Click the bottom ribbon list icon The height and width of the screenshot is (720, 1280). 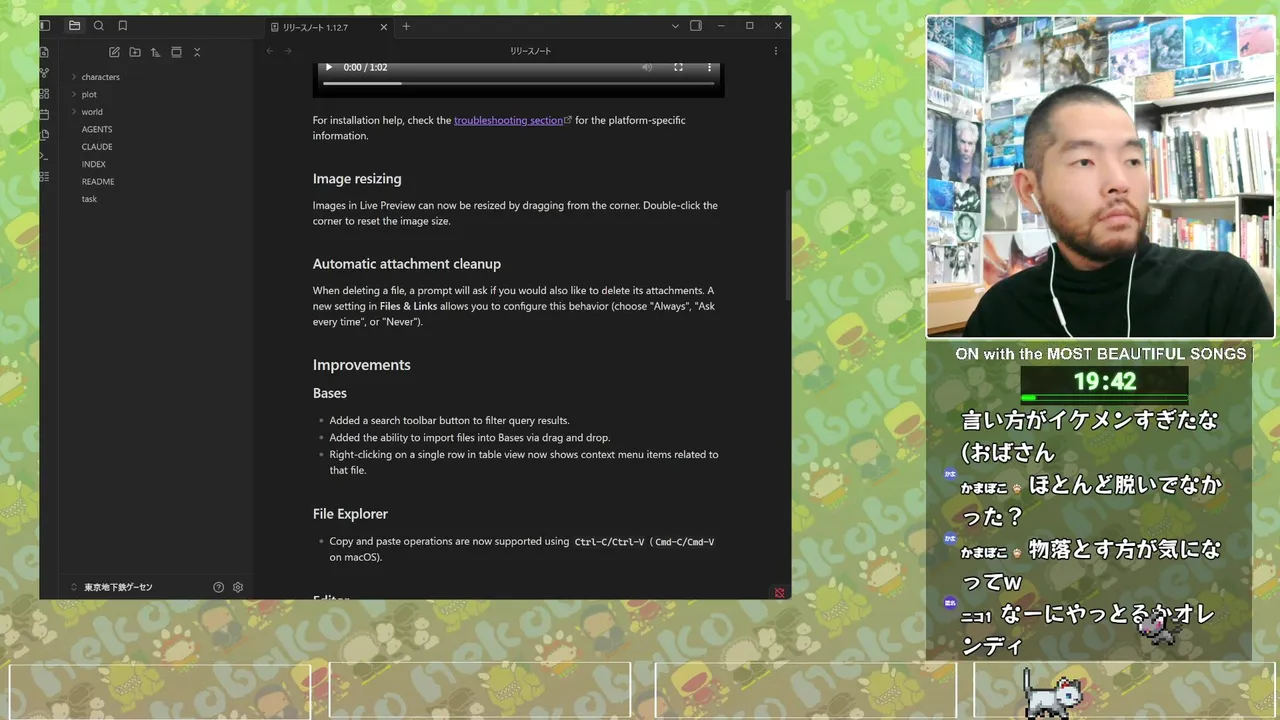pos(44,177)
